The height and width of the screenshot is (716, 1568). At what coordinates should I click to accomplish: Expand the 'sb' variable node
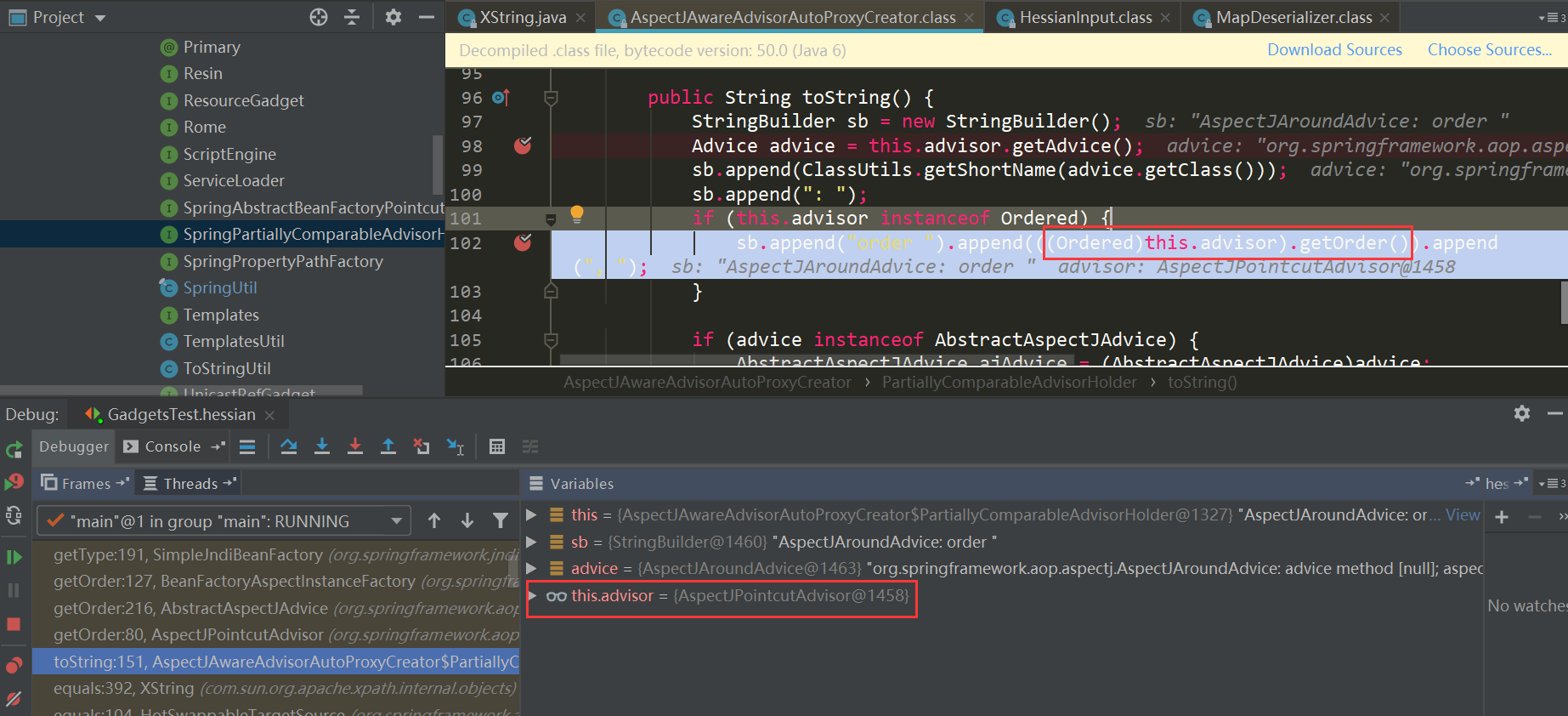pos(532,542)
